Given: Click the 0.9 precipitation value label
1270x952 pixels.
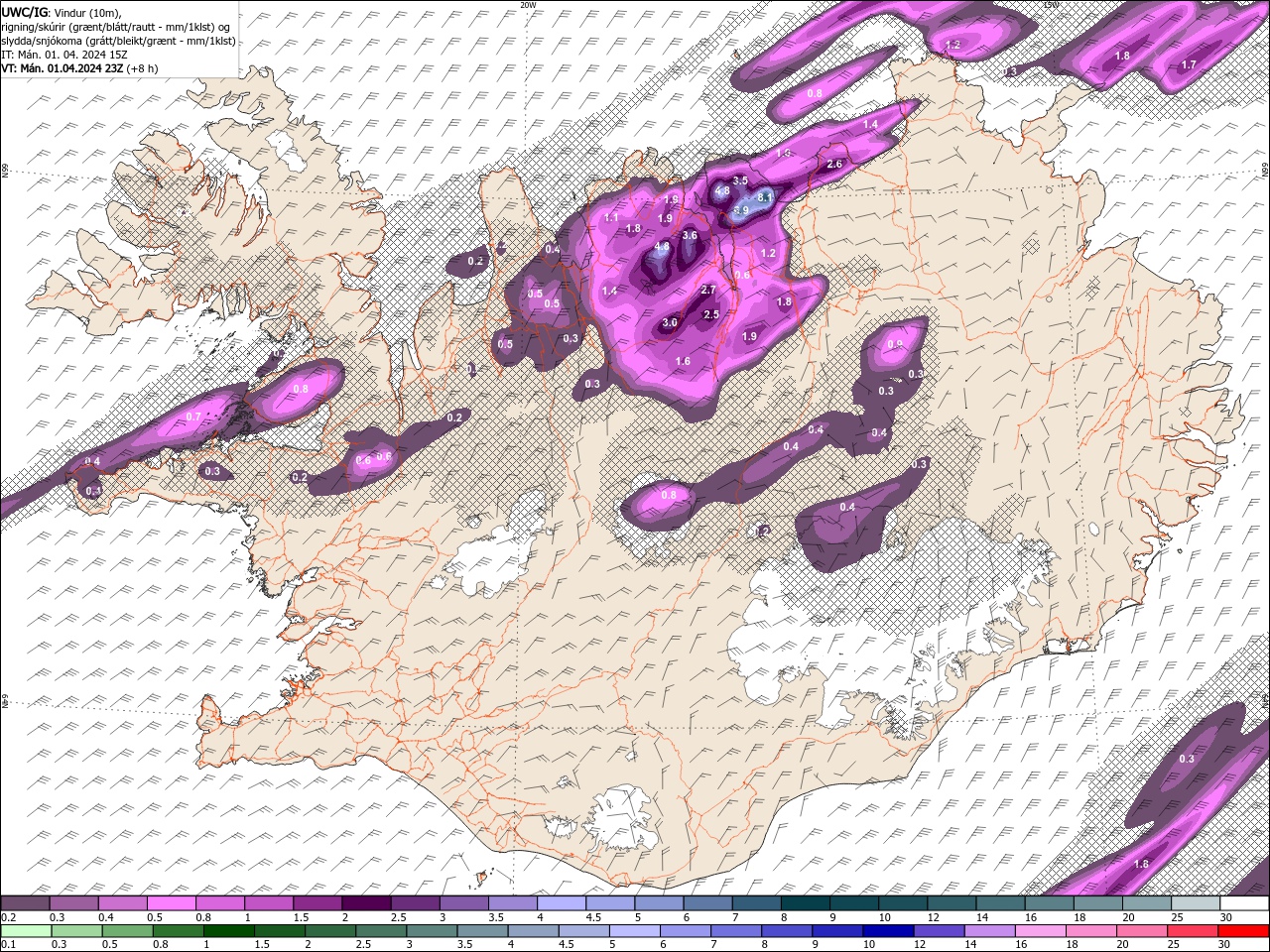Looking at the screenshot, I should point(895,344).
